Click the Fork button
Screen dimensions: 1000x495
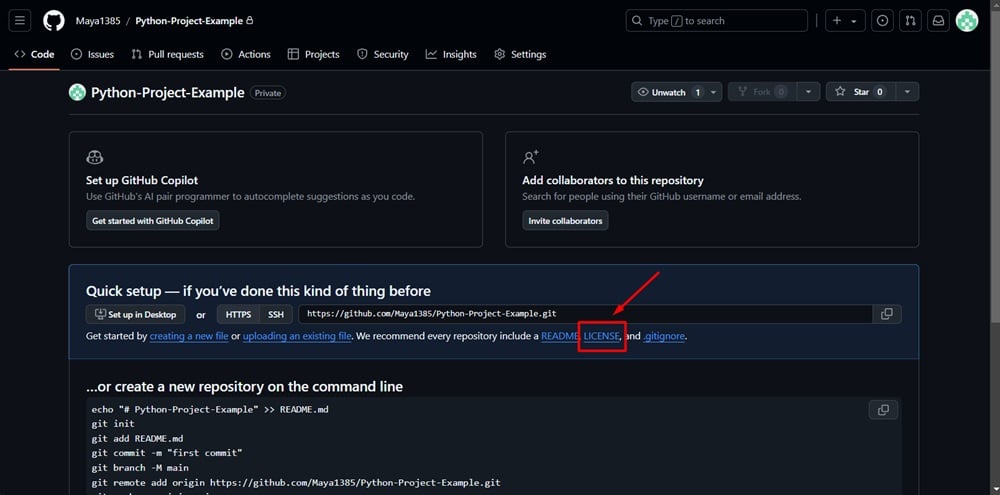762,92
